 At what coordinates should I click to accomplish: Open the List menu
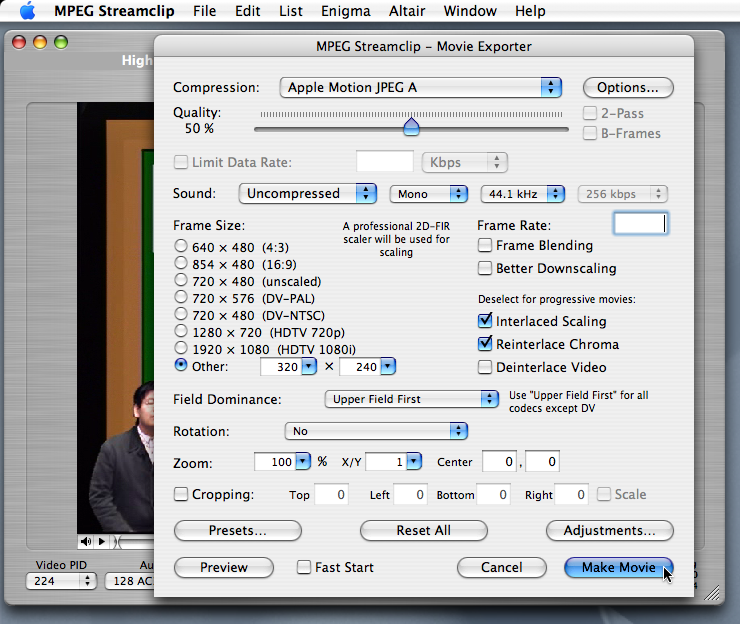(x=291, y=12)
